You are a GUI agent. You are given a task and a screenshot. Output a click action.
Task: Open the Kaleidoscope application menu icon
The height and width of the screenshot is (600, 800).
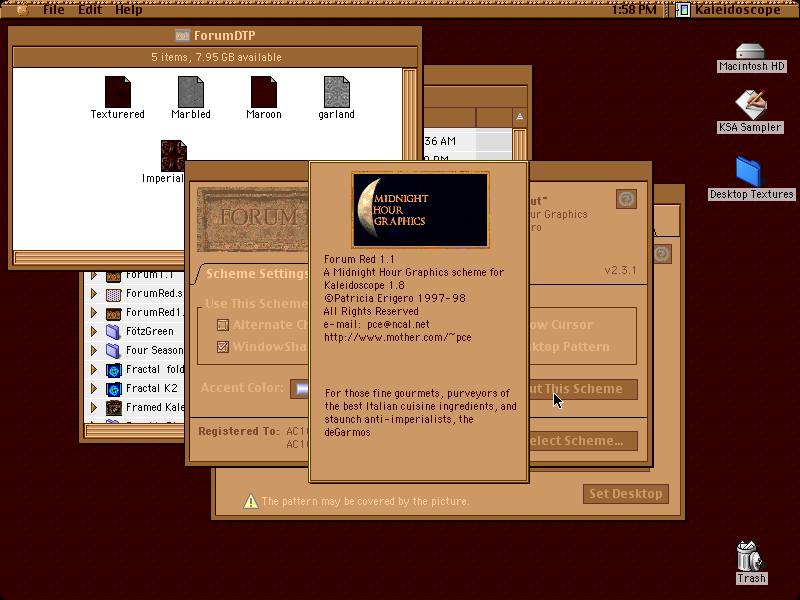683,10
